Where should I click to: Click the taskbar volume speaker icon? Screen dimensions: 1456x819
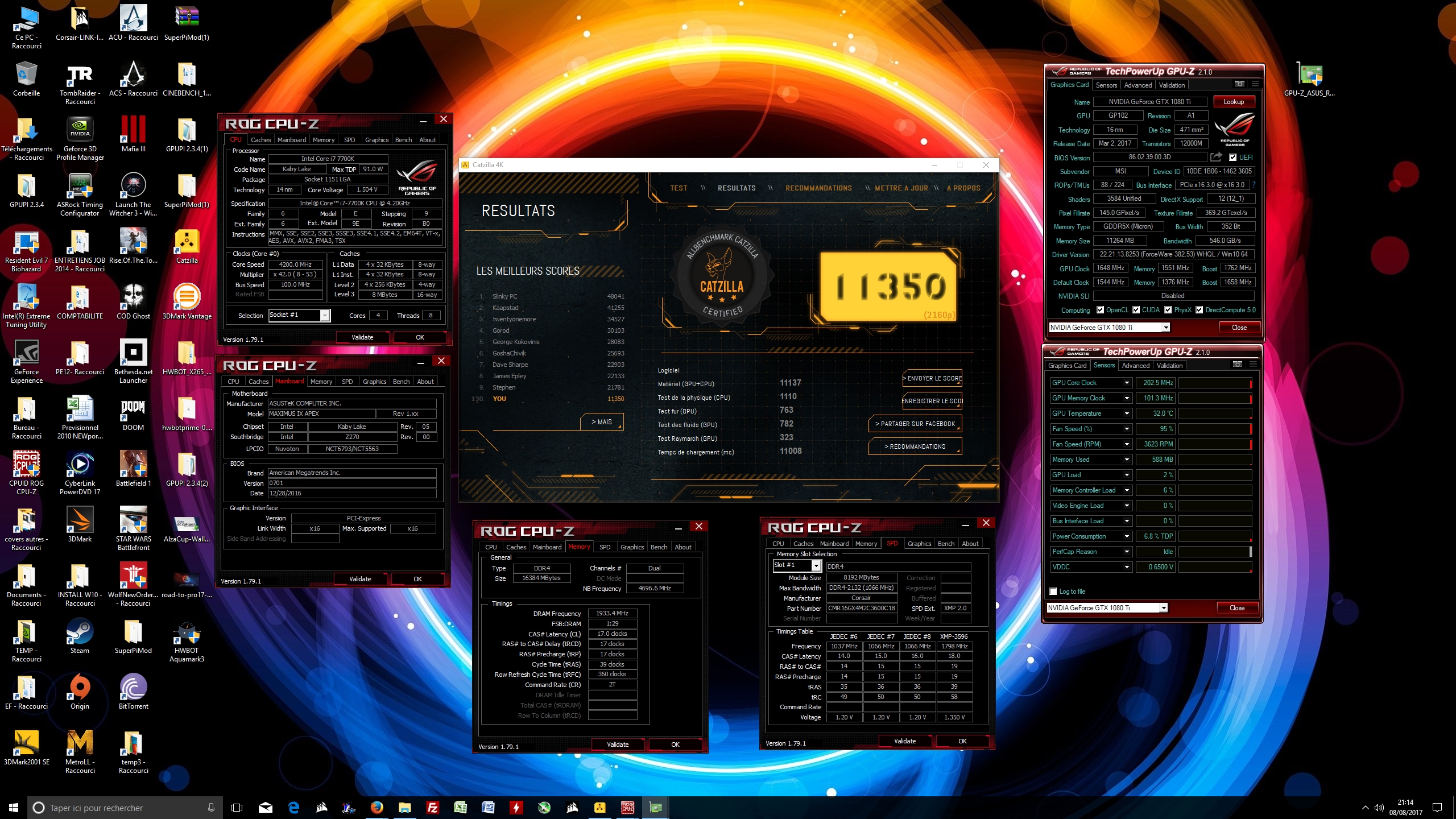click(x=1379, y=808)
